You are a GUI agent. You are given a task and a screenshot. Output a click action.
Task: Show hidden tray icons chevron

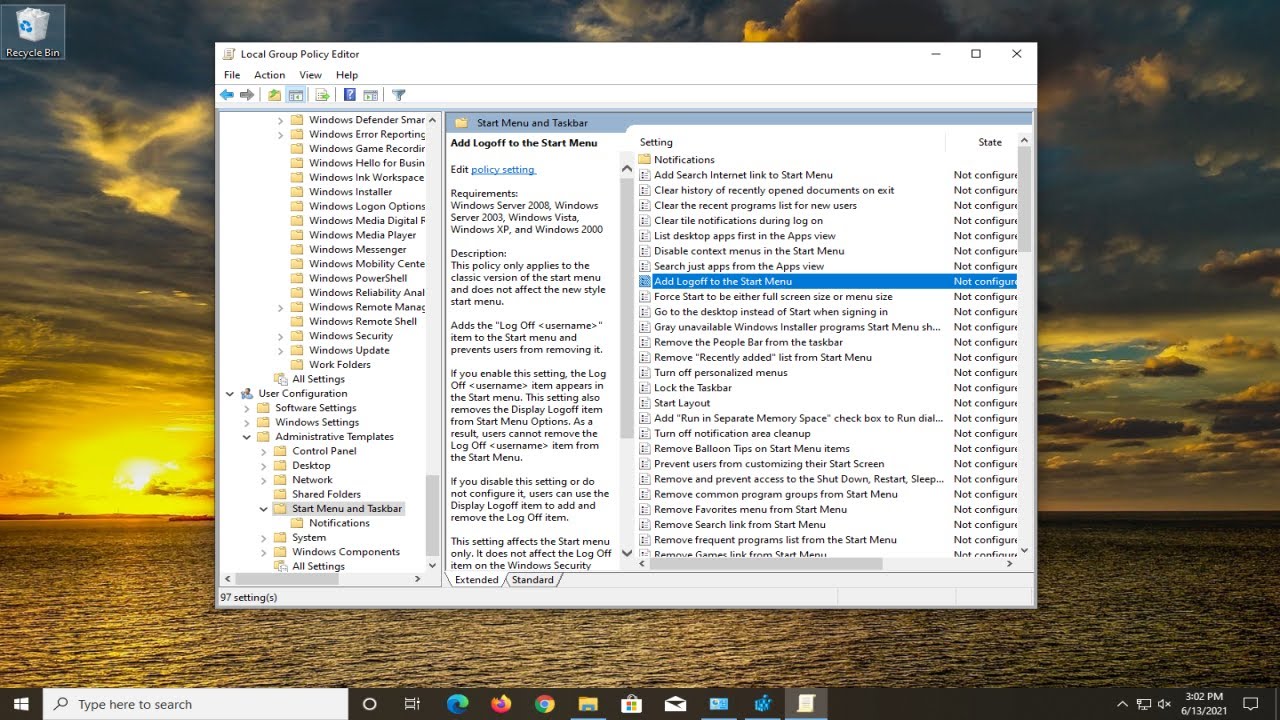point(1122,704)
